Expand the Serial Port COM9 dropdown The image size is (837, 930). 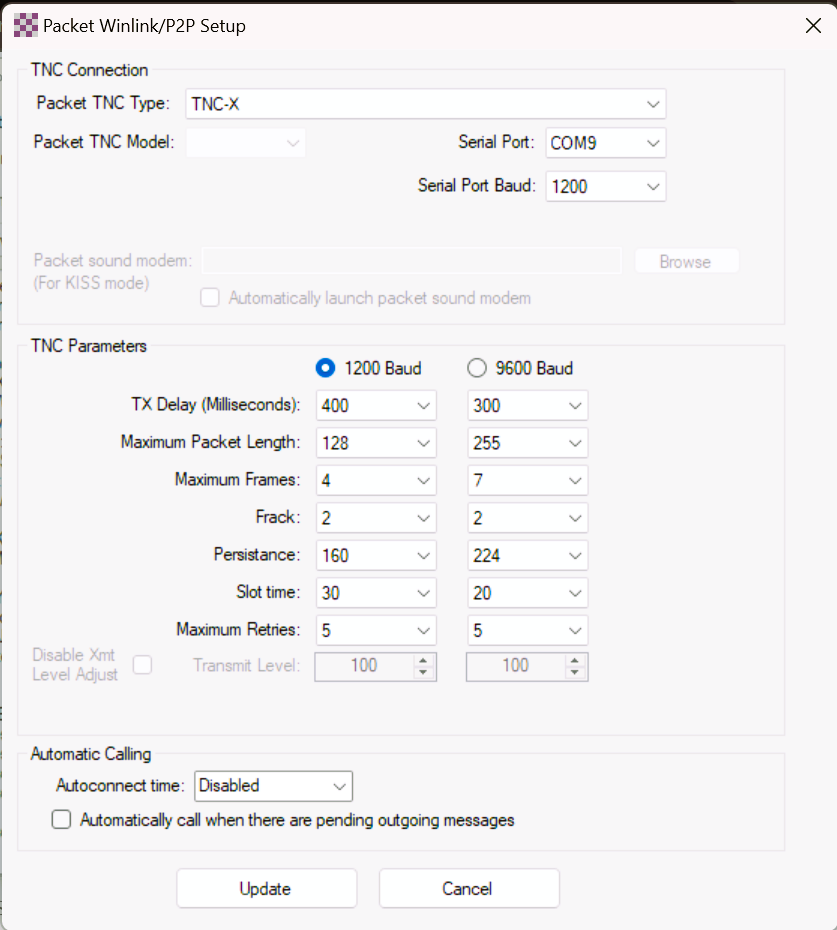click(652, 143)
